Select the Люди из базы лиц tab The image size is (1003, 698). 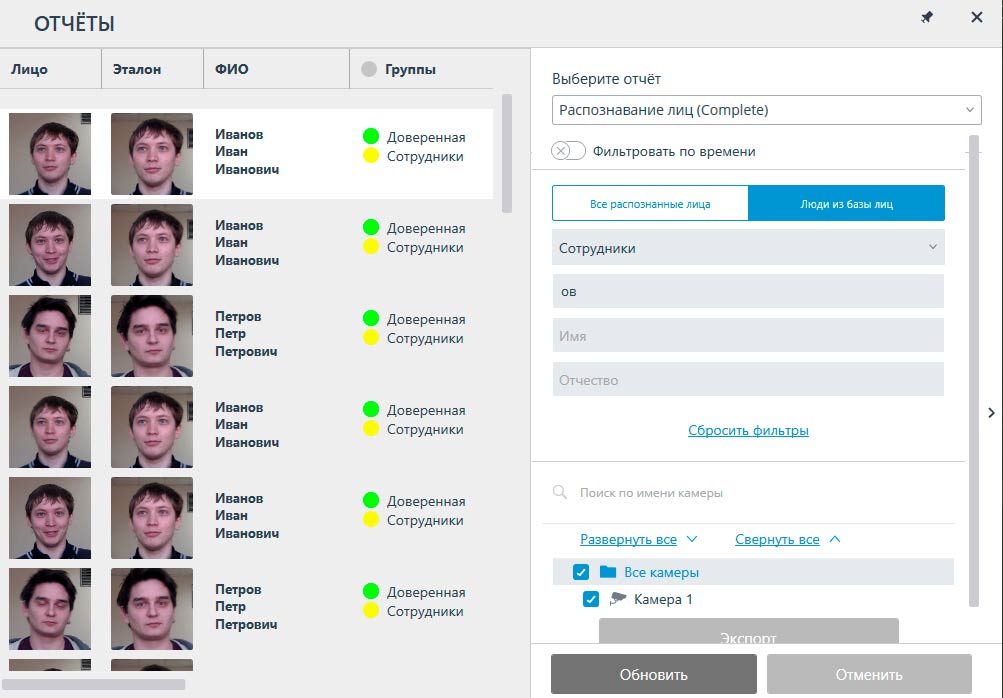click(x=846, y=204)
